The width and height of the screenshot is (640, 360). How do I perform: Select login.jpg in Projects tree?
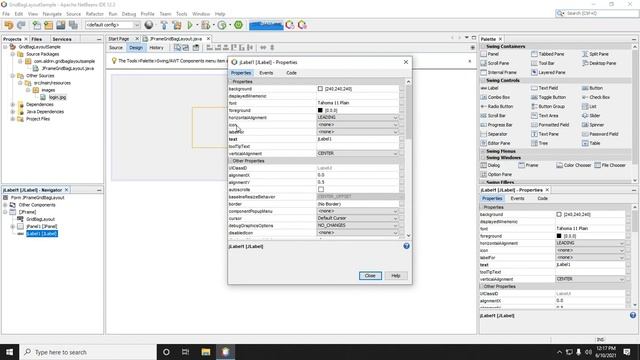tap(57, 97)
